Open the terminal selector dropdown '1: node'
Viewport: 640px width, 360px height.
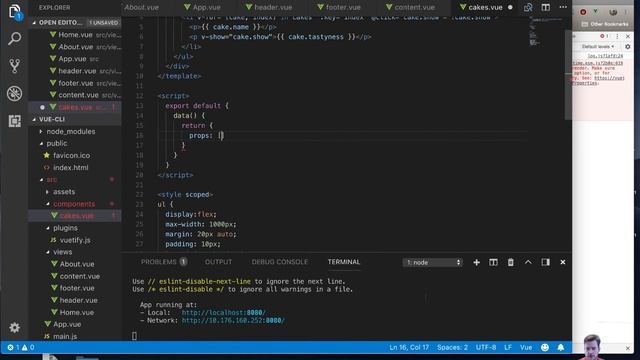coord(433,262)
